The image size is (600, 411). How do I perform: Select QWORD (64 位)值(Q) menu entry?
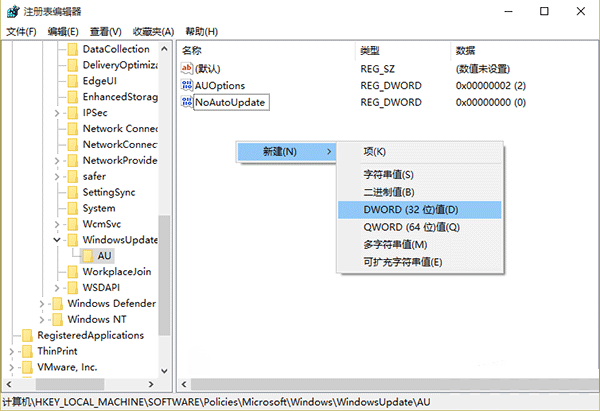click(397, 227)
